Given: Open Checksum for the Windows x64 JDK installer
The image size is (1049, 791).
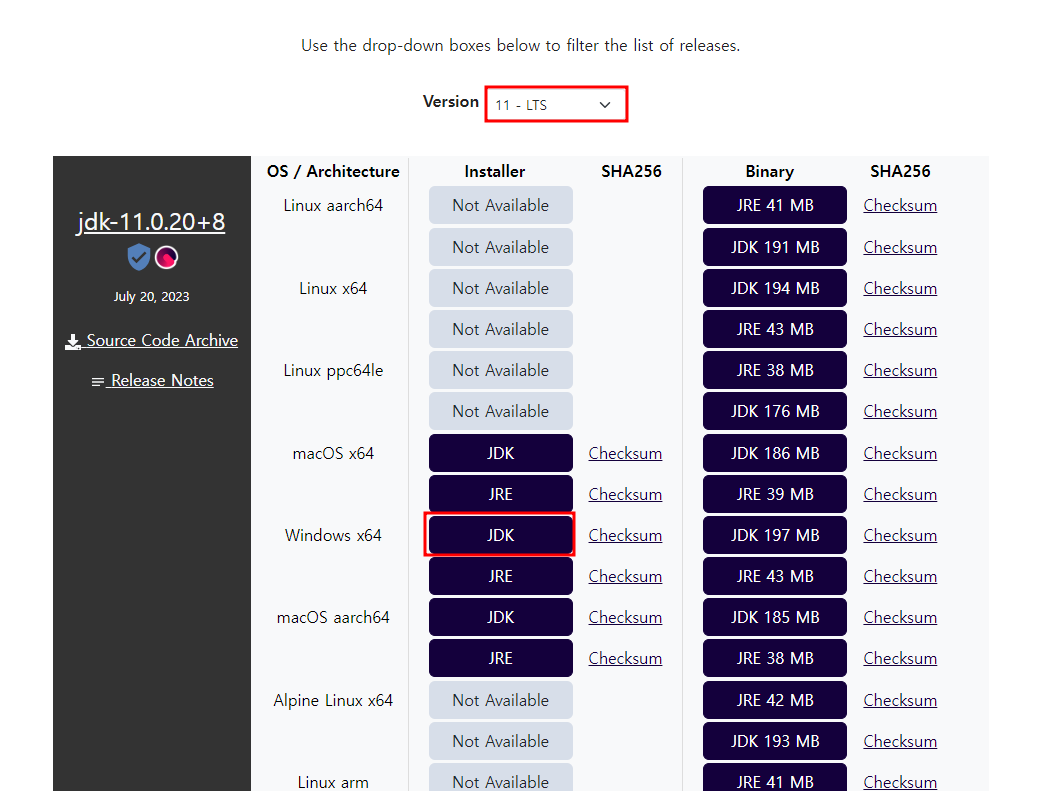Looking at the screenshot, I should pyautogui.click(x=626, y=535).
